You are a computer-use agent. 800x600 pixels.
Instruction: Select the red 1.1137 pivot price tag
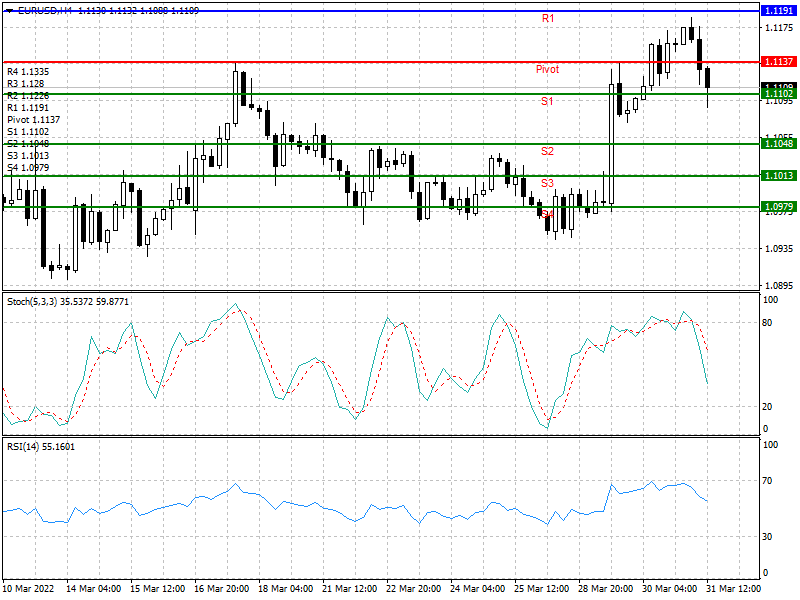778,62
